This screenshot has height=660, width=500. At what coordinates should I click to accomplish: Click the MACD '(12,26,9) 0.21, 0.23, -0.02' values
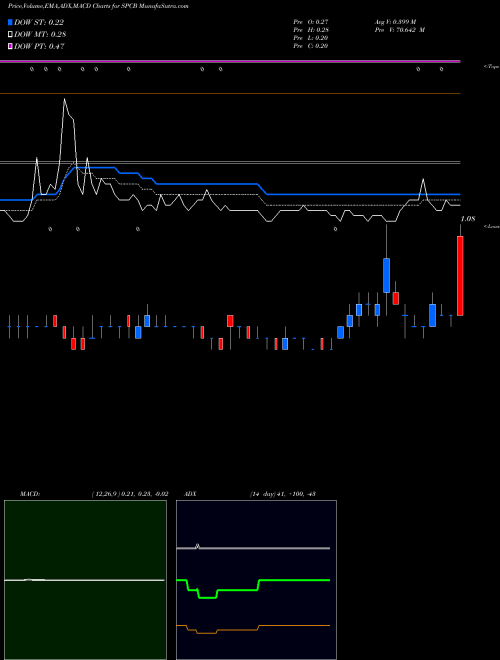tap(130, 494)
